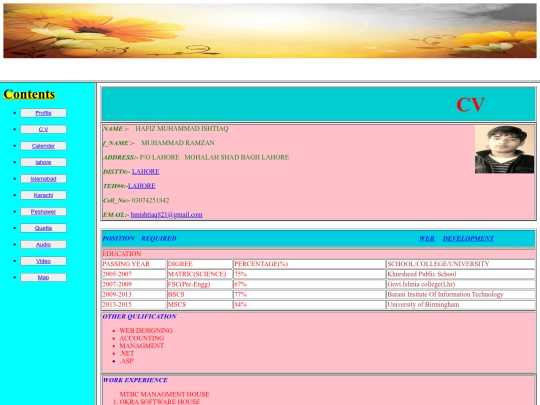Open the Calender sidebar button
This screenshot has height=405, width=540.
43,146
